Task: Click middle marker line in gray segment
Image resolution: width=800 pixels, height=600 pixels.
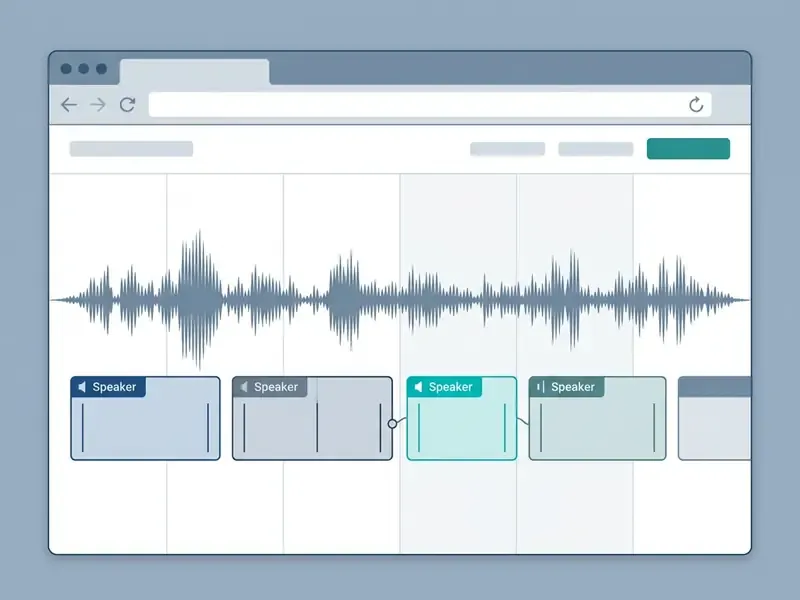Action: tap(317, 428)
